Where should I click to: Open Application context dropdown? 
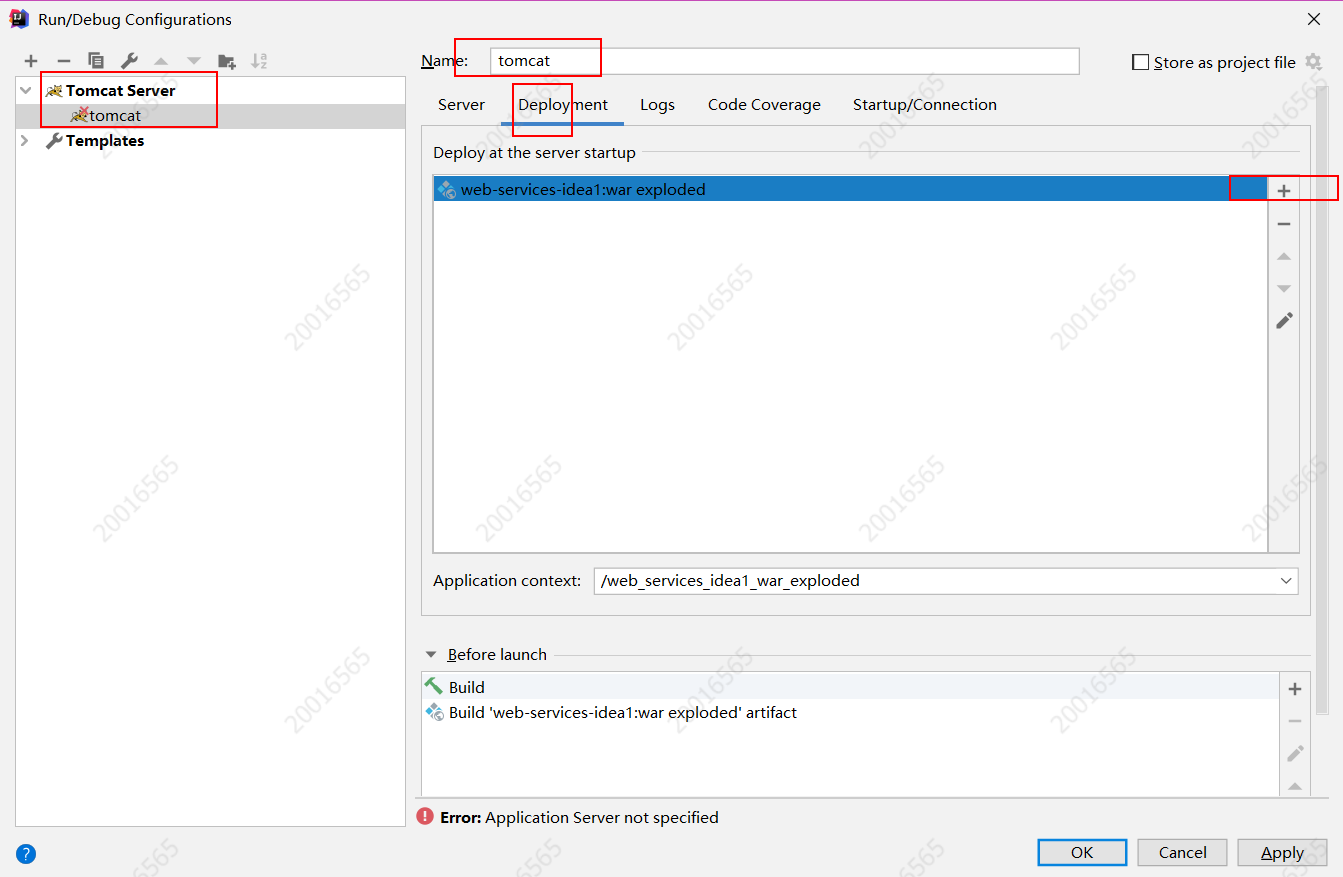(1286, 581)
